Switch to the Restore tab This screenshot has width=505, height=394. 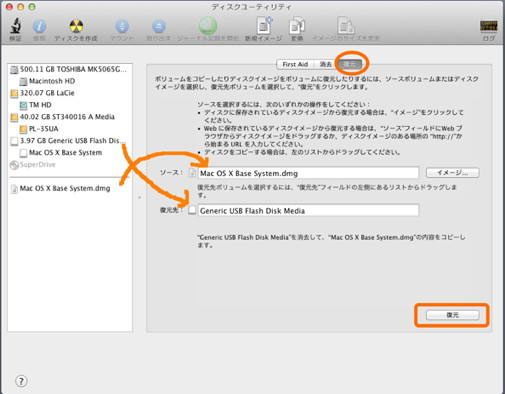click(351, 64)
